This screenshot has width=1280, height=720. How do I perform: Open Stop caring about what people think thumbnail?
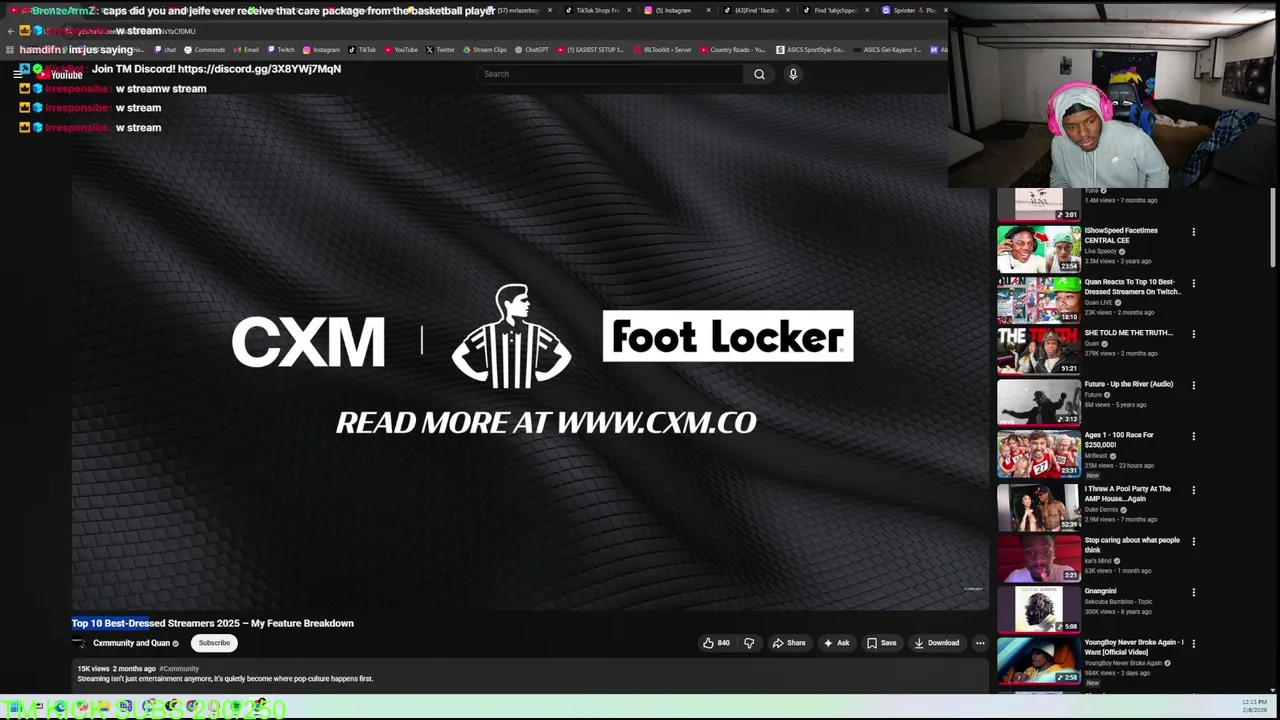(1038, 558)
